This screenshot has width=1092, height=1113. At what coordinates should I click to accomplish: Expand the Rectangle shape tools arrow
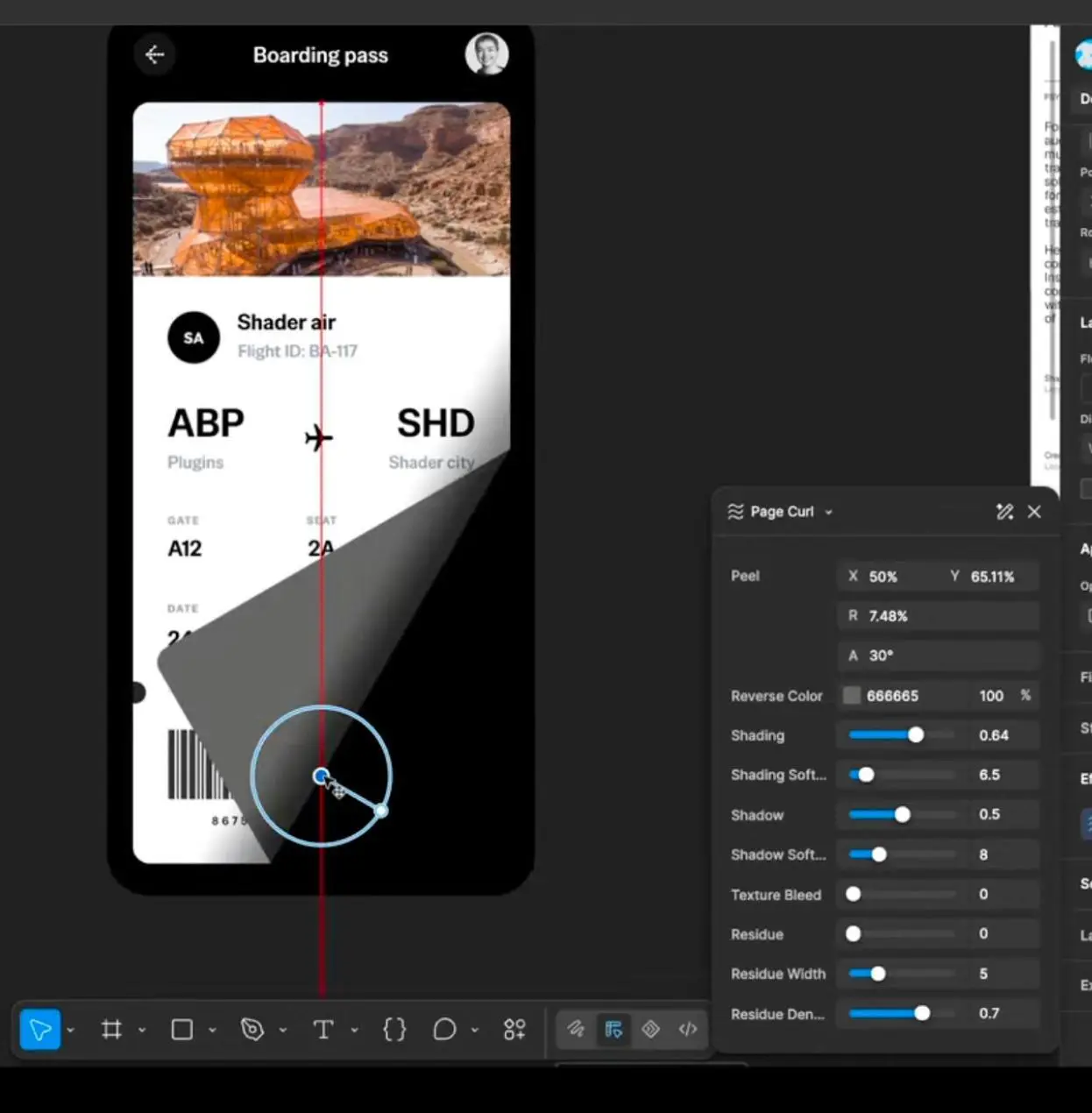pos(212,1030)
